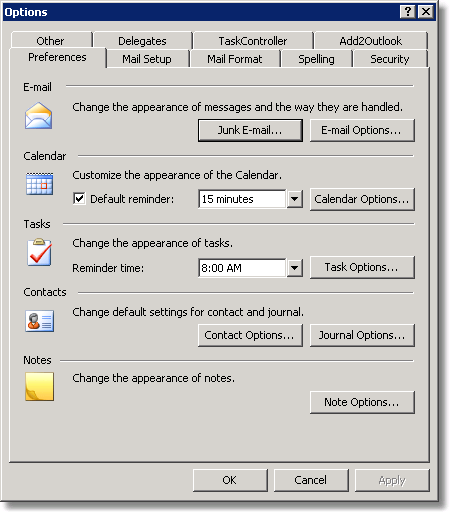Toggle the Default reminder checkbox
This screenshot has width=451, height=514.
click(79, 199)
